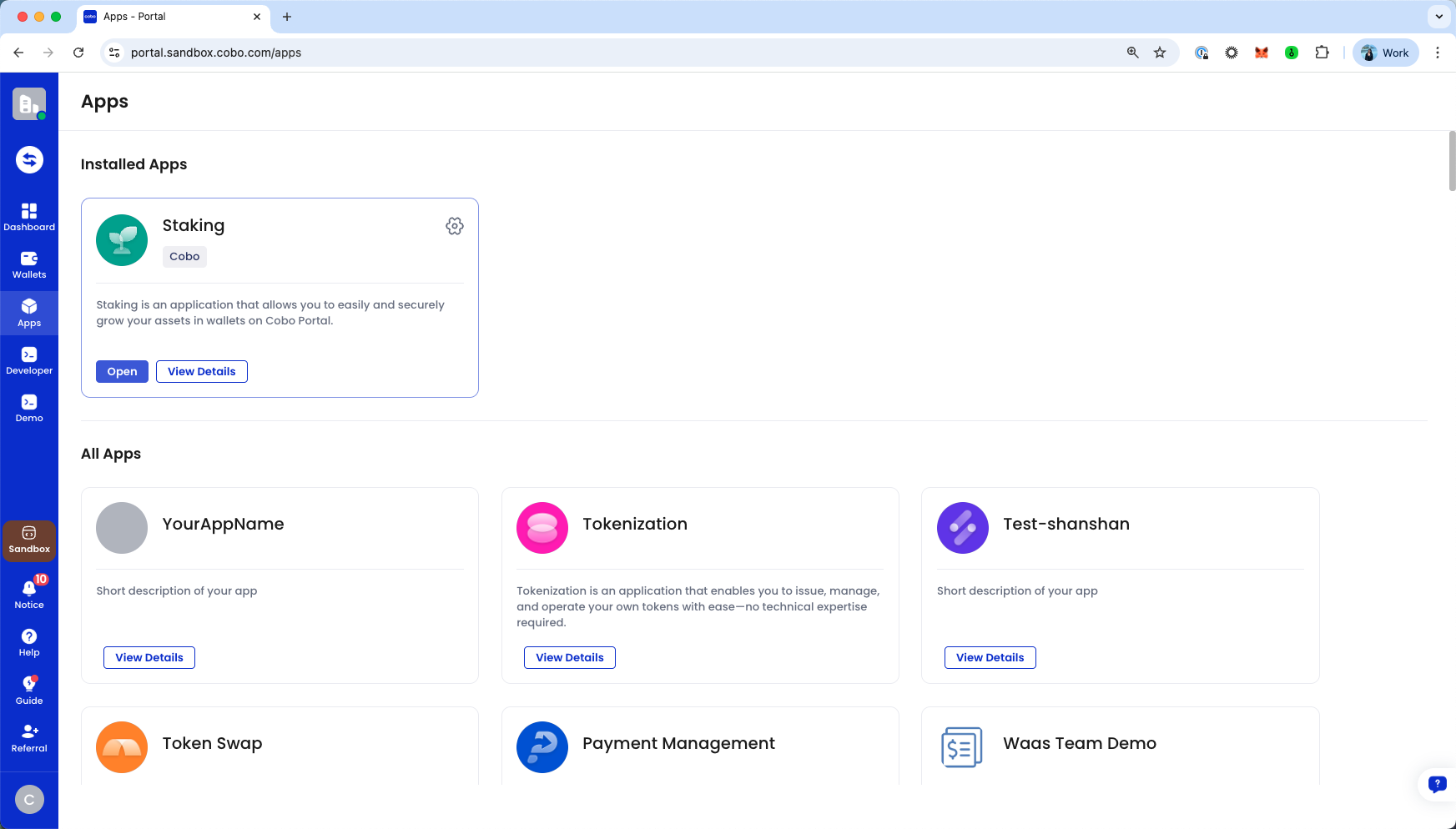Open the Work profile menu
1456x829 pixels.
tap(1385, 53)
